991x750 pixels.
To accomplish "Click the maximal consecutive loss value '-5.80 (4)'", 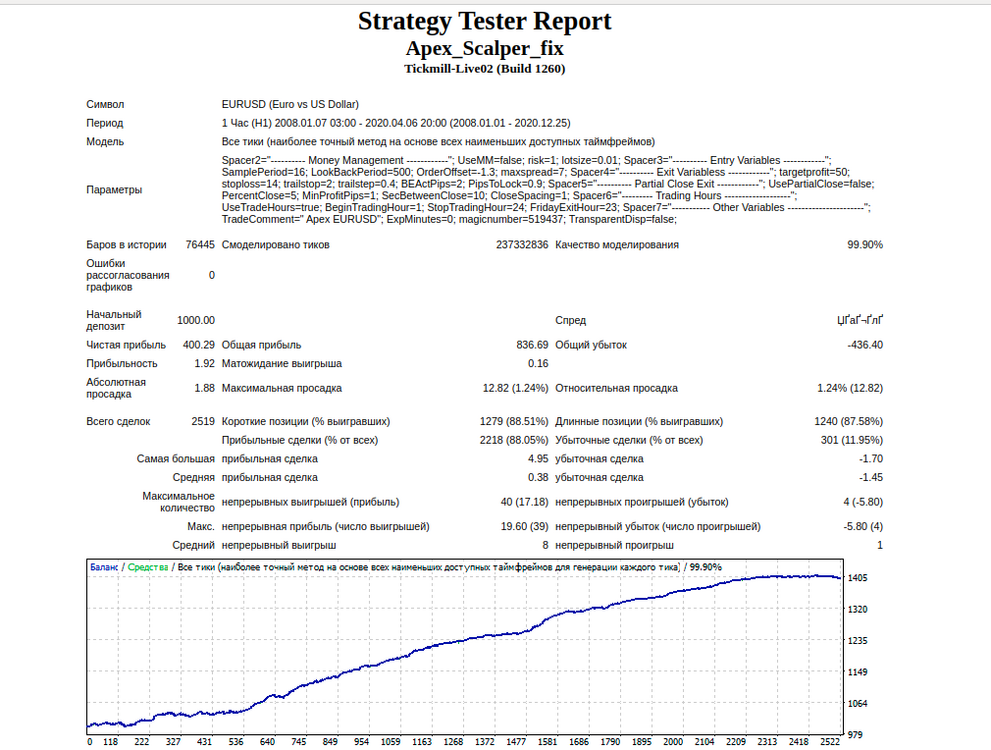I will [x=863, y=526].
